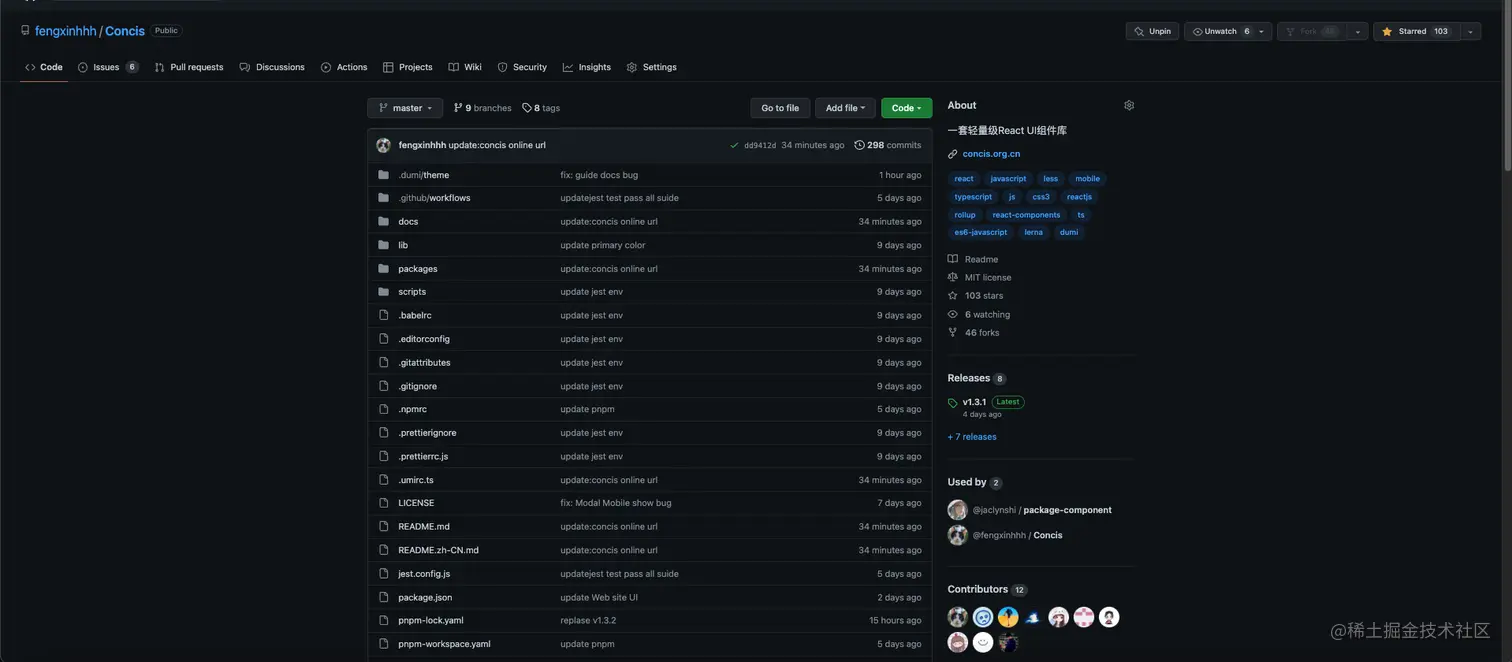Click fengxinhhh avatar in commit header
Image resolution: width=1512 pixels, height=662 pixels.
(384, 145)
